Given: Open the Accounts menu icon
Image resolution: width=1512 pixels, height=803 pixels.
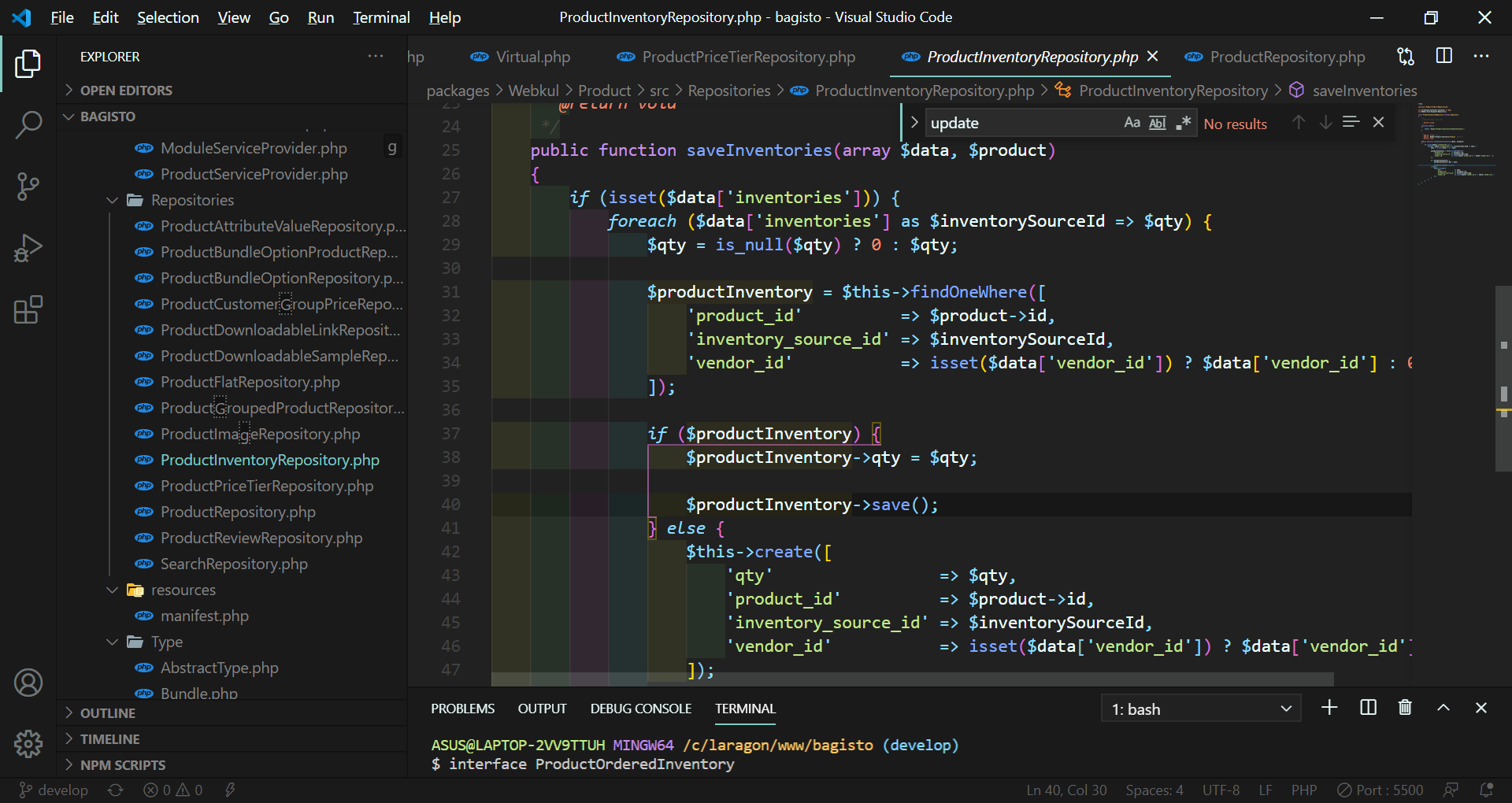Looking at the screenshot, I should pos(28,683).
